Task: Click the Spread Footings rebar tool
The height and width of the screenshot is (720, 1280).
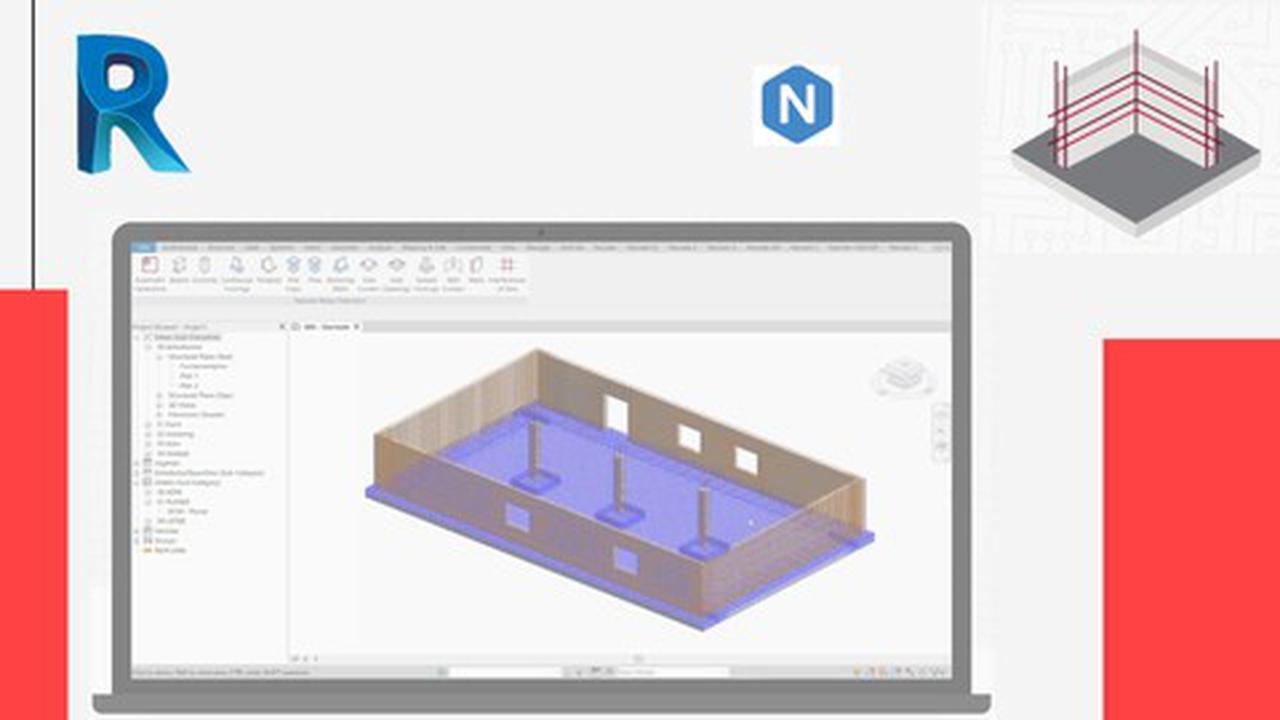Action: click(x=426, y=267)
